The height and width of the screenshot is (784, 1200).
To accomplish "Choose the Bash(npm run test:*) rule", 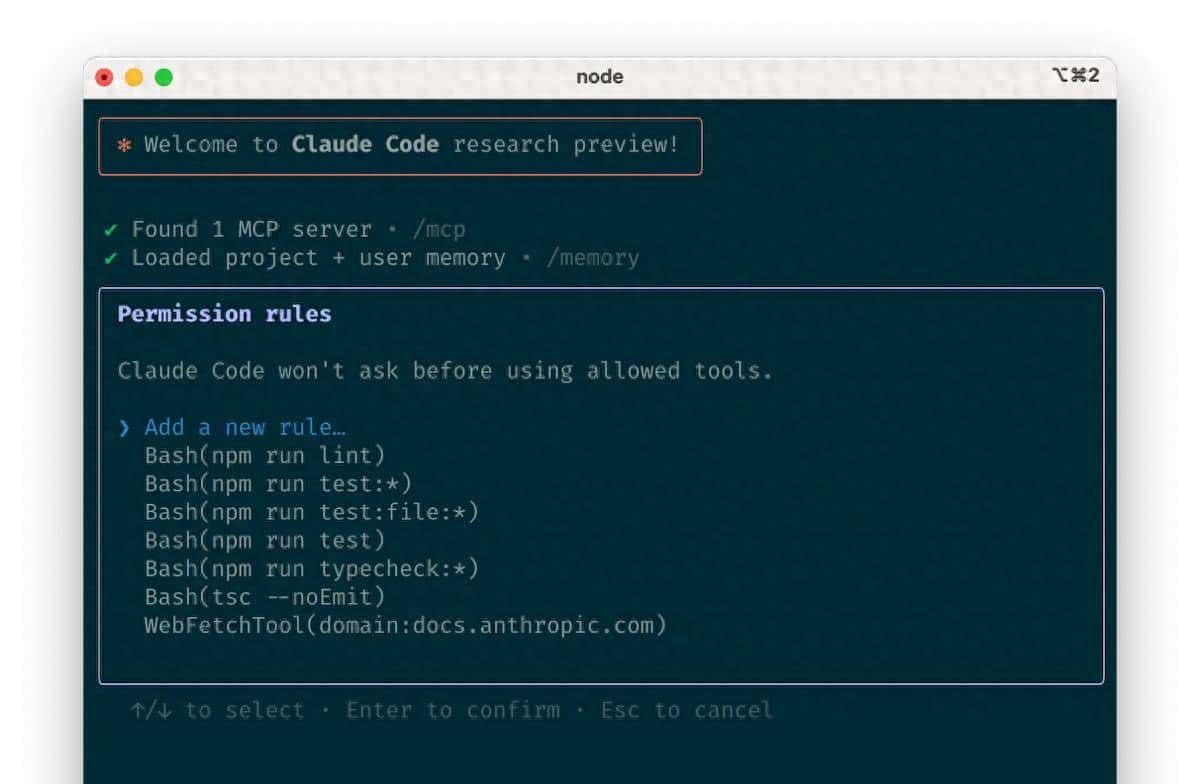I will click(278, 484).
